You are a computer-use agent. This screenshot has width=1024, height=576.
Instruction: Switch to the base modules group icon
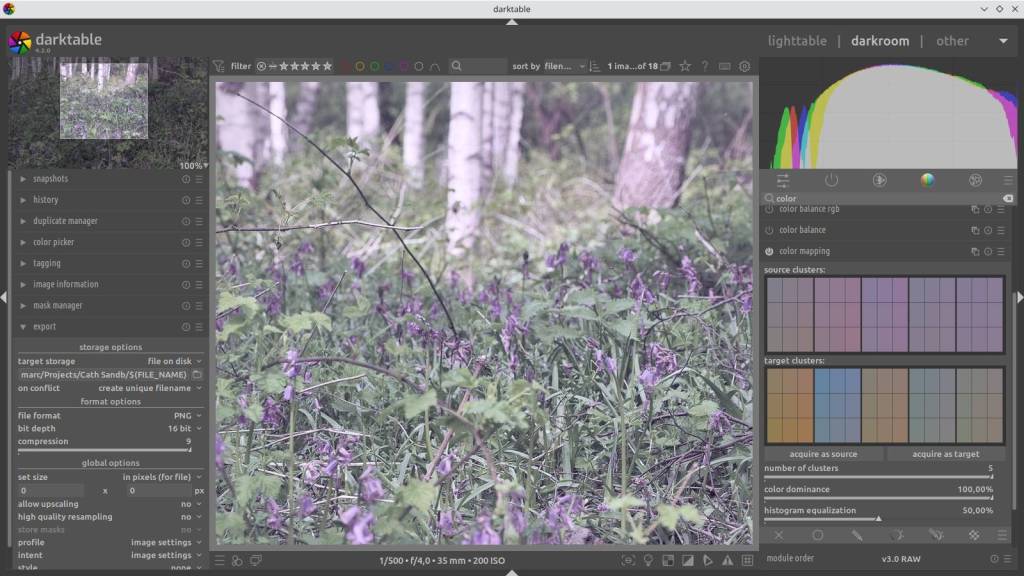point(879,180)
